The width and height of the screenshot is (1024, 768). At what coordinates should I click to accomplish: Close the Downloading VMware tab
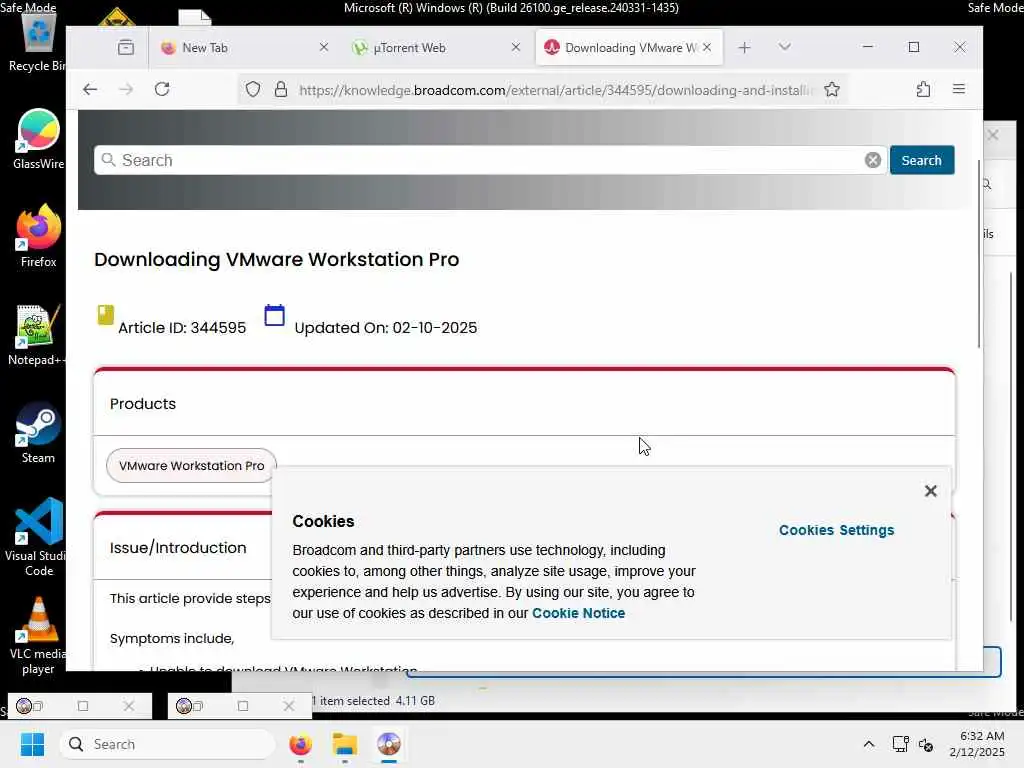[x=707, y=47]
